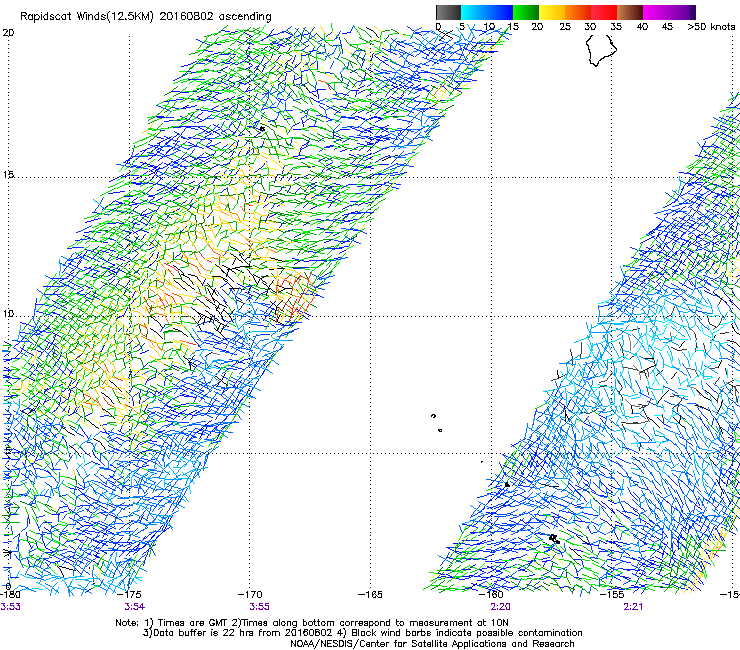This screenshot has width=740, height=650.
Task: Click the latitude label '10' on left axis
Action: click(x=8, y=314)
